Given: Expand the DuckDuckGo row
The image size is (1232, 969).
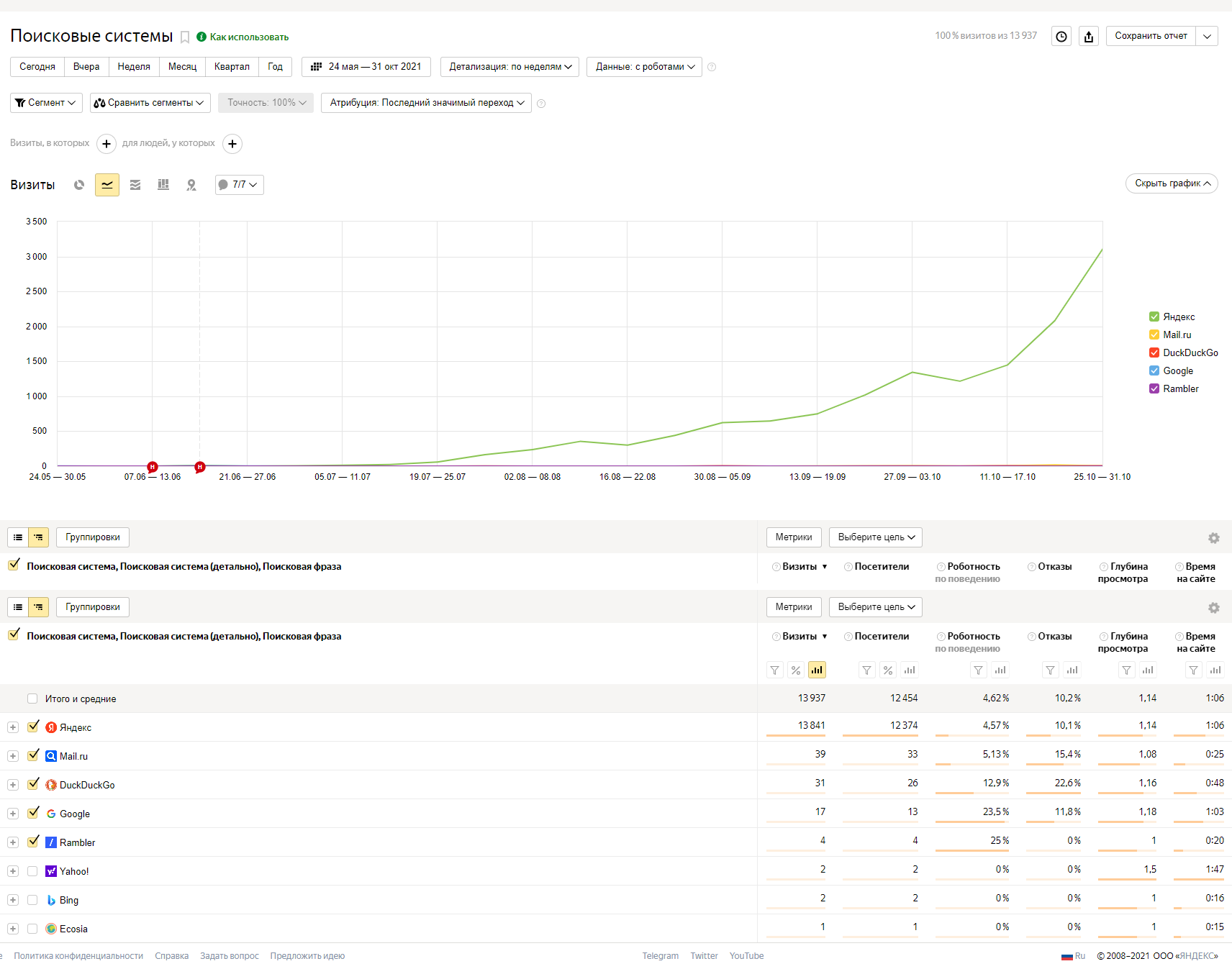Looking at the screenshot, I should click(x=13, y=785).
